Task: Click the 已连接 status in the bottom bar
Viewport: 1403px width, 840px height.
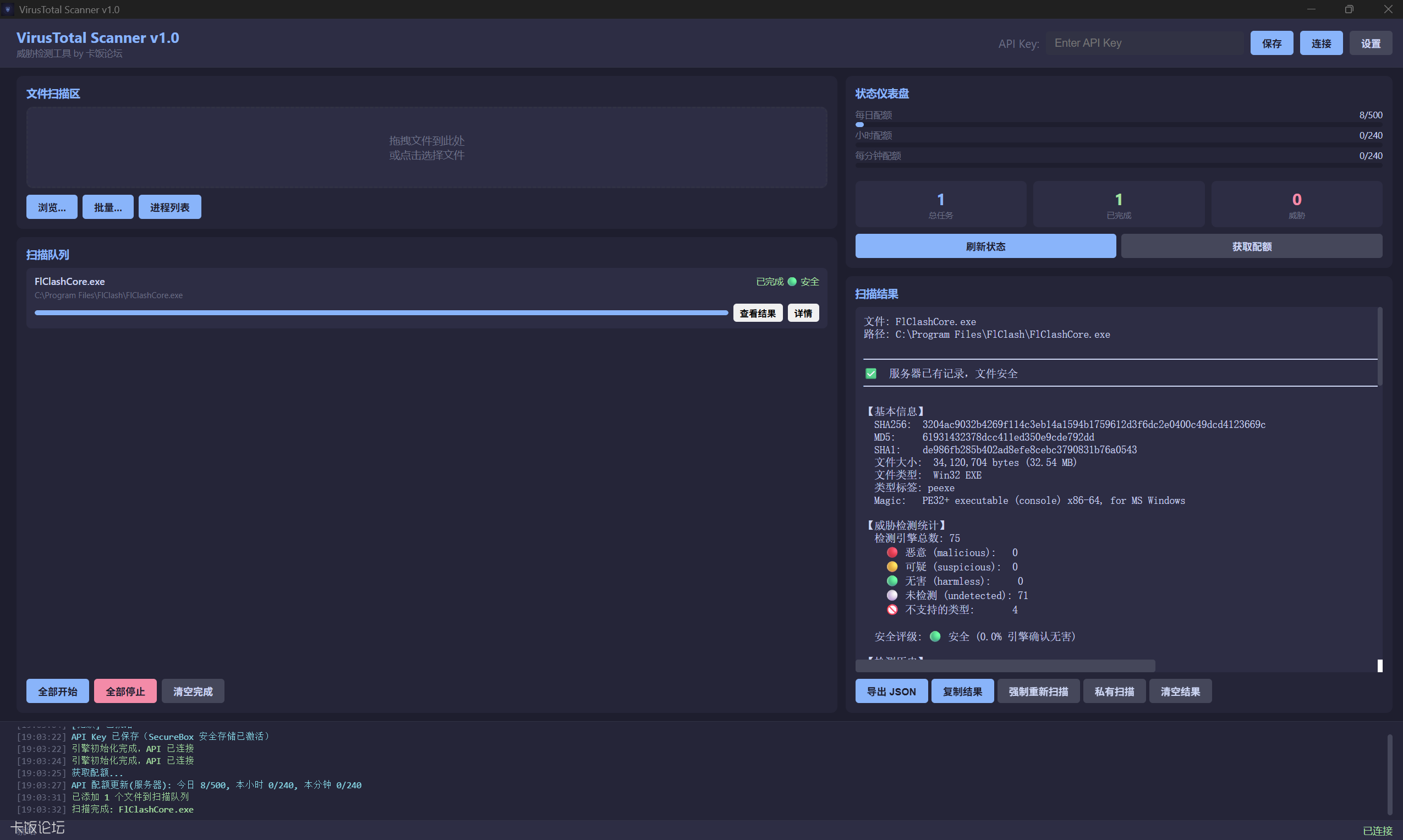Action: 1377,831
